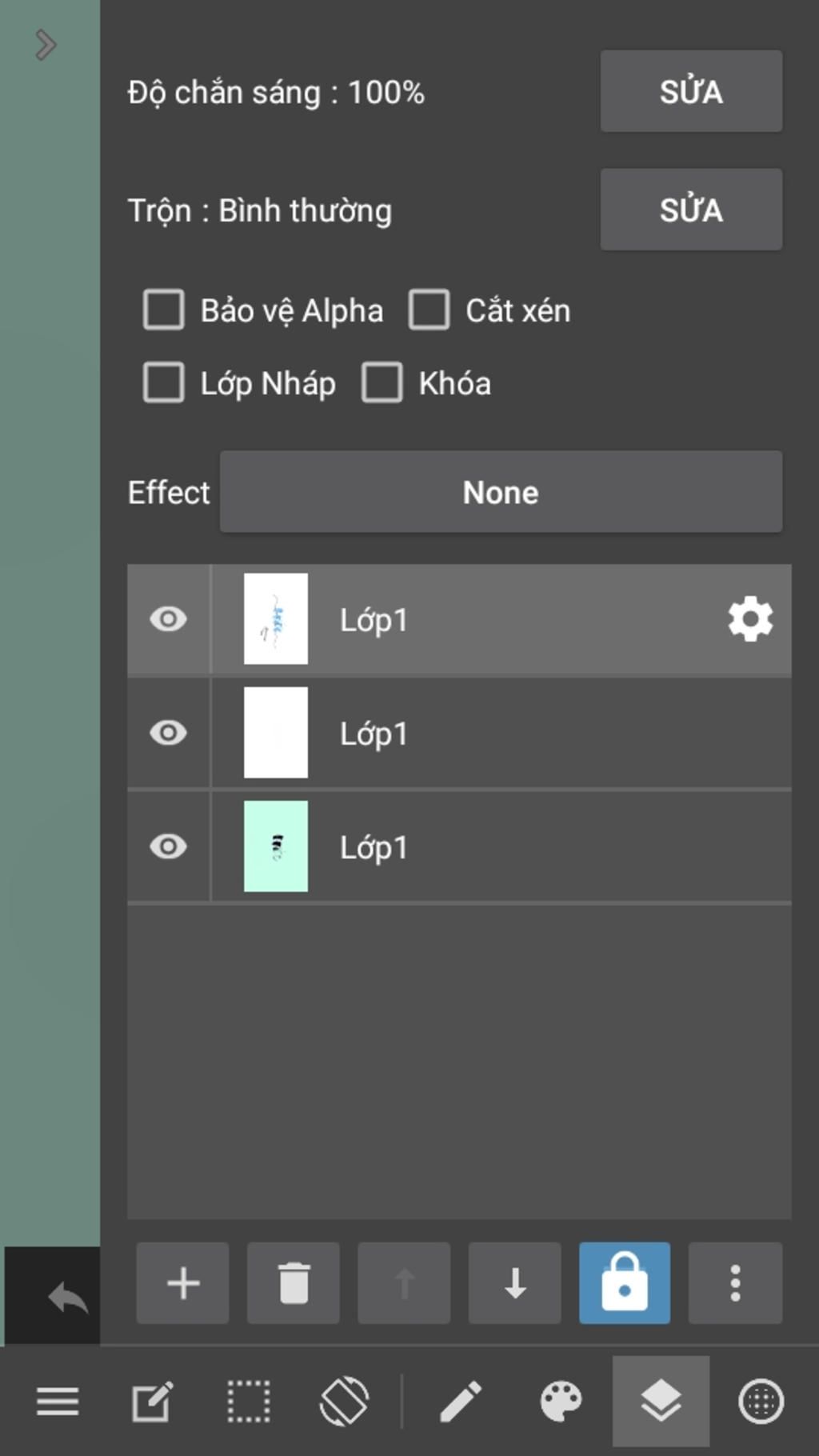Tap the undo arrow icon

coord(67,1297)
